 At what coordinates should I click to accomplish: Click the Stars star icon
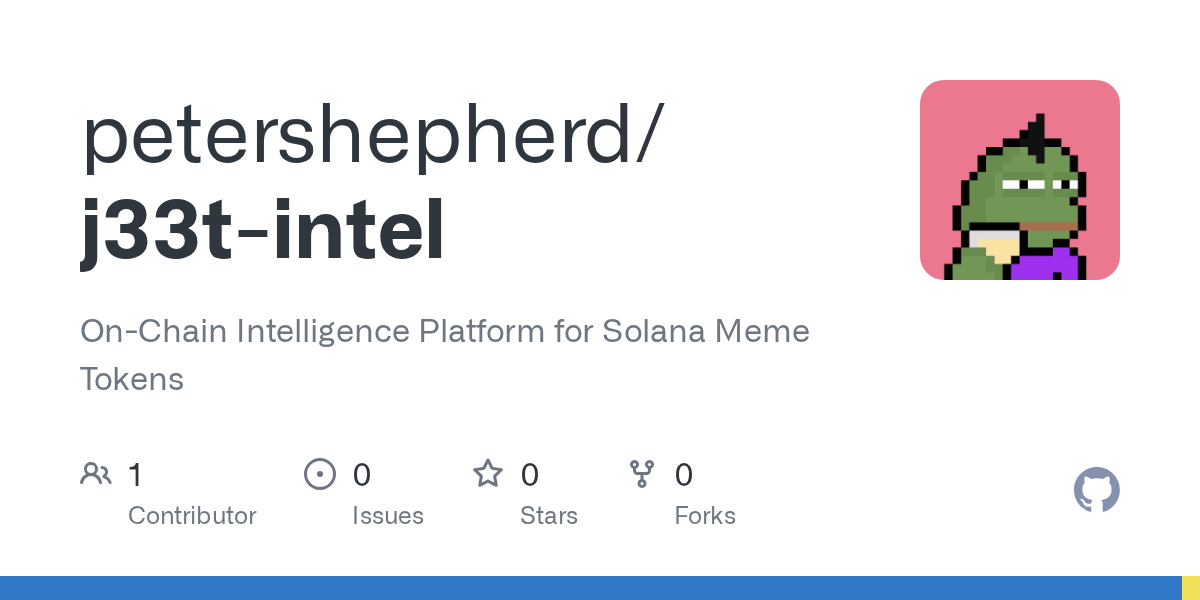click(487, 474)
